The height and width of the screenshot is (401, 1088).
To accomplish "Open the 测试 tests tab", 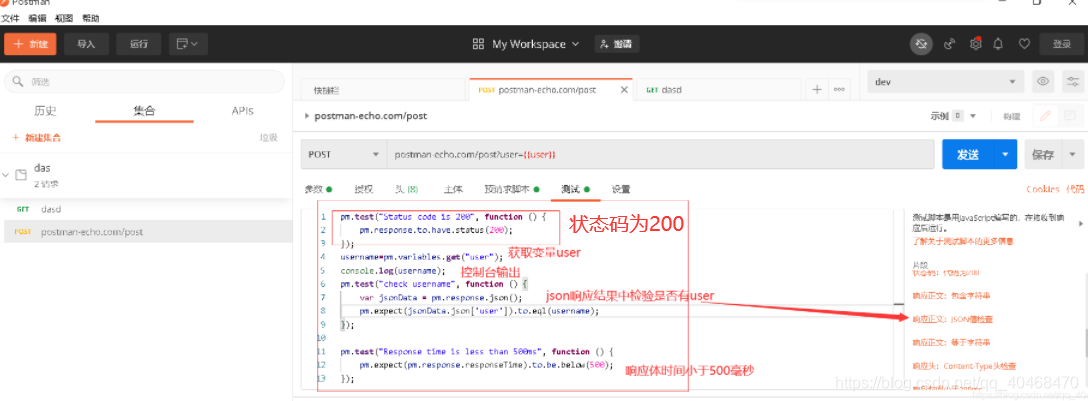I will click(575, 189).
